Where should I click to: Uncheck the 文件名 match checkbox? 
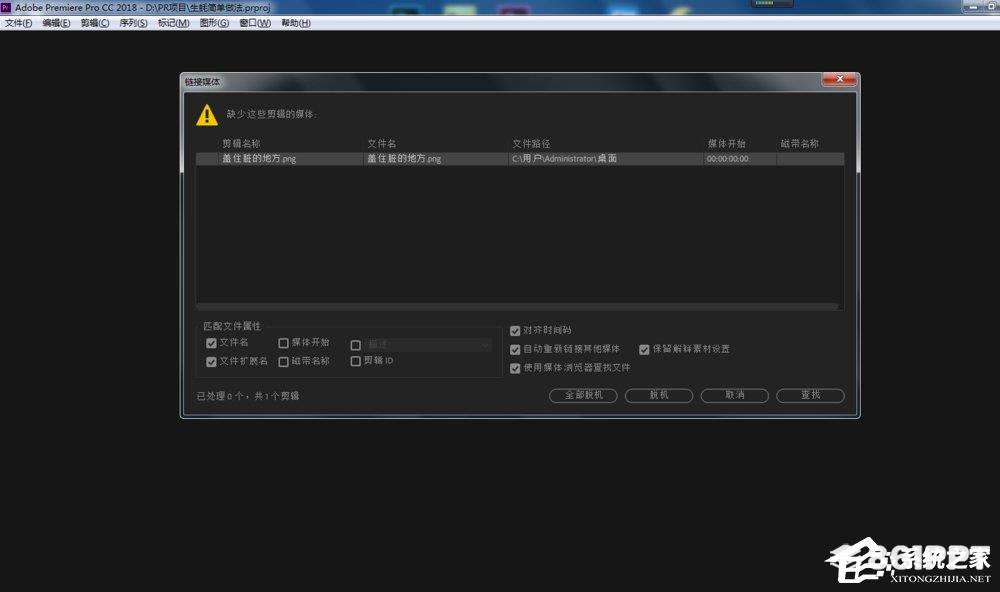[x=211, y=343]
